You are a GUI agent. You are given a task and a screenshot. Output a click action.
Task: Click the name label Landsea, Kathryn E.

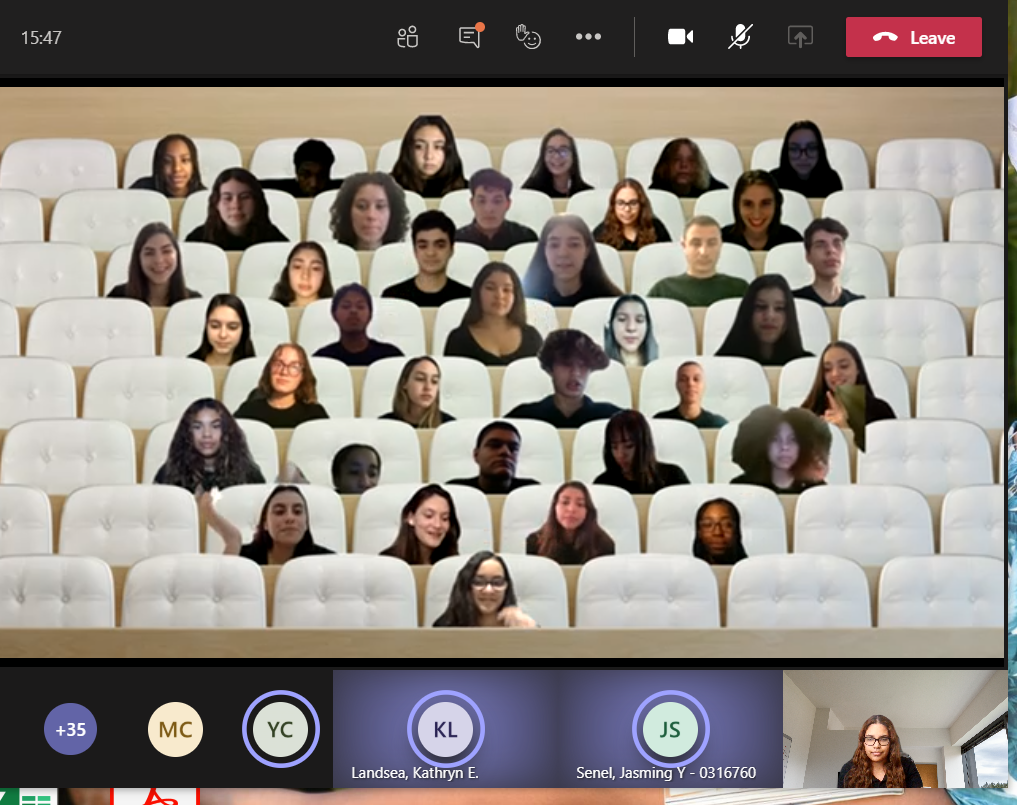(415, 773)
